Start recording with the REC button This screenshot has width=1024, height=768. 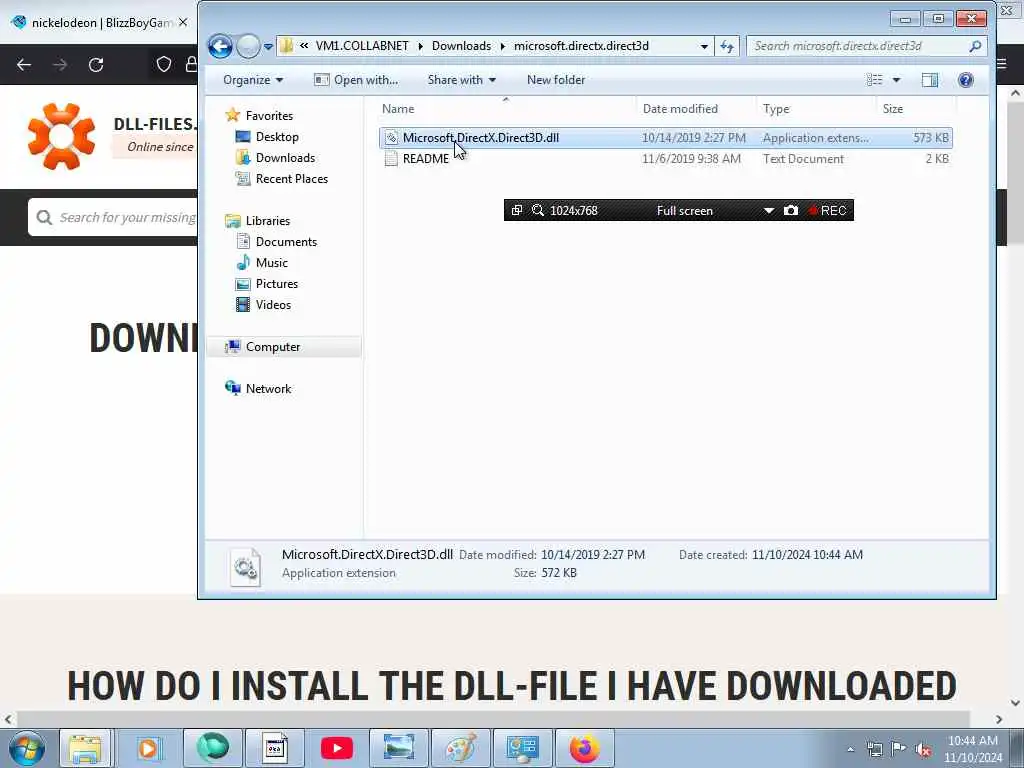click(x=827, y=210)
